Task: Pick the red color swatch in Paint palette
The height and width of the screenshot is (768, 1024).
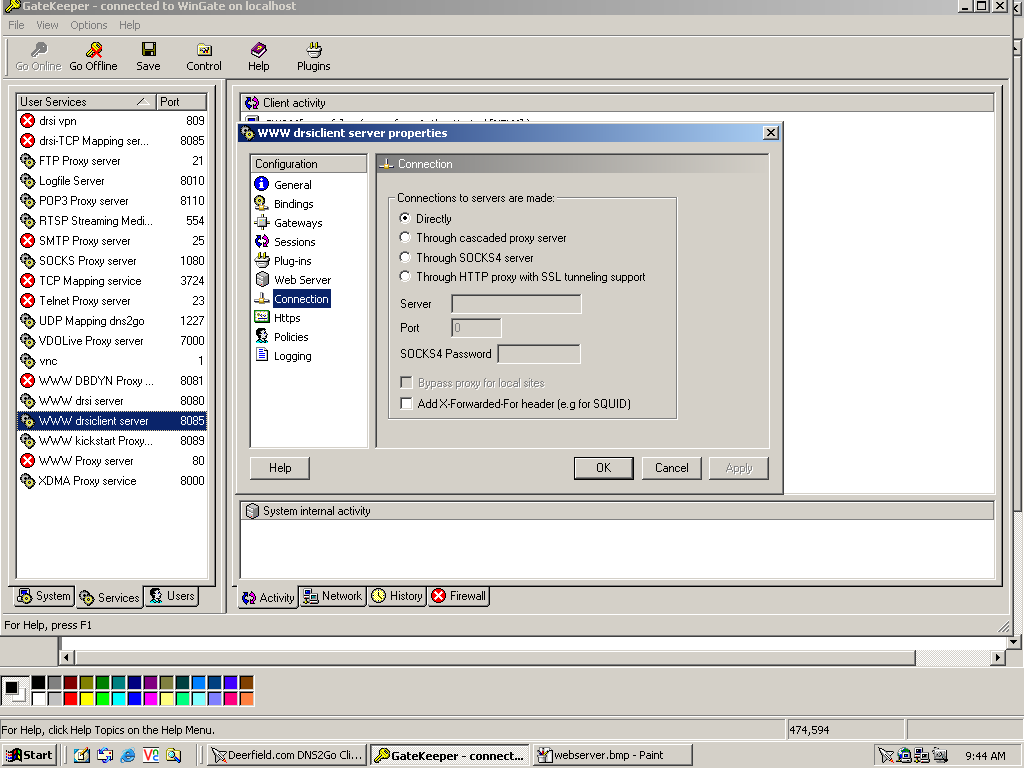Action: (x=71, y=699)
